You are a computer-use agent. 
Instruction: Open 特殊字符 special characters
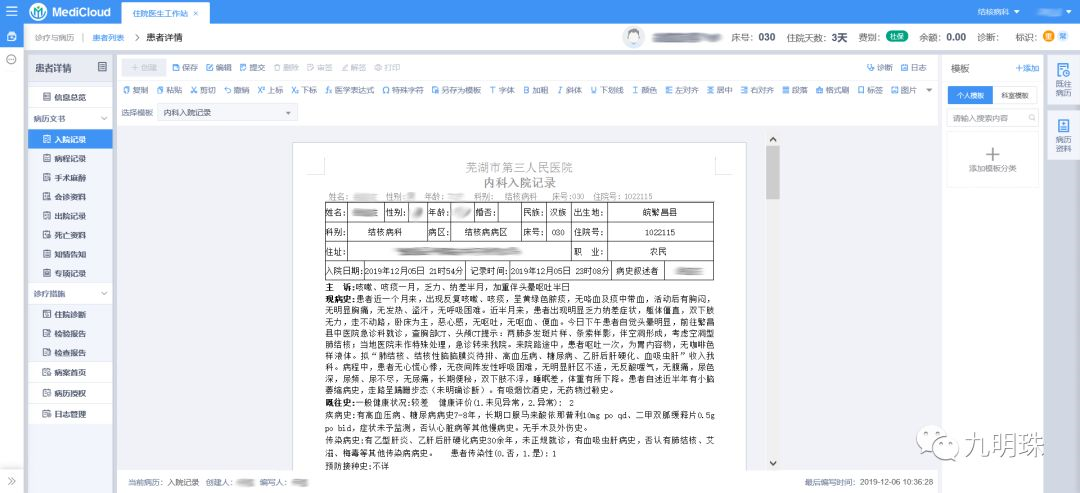[x=403, y=90]
